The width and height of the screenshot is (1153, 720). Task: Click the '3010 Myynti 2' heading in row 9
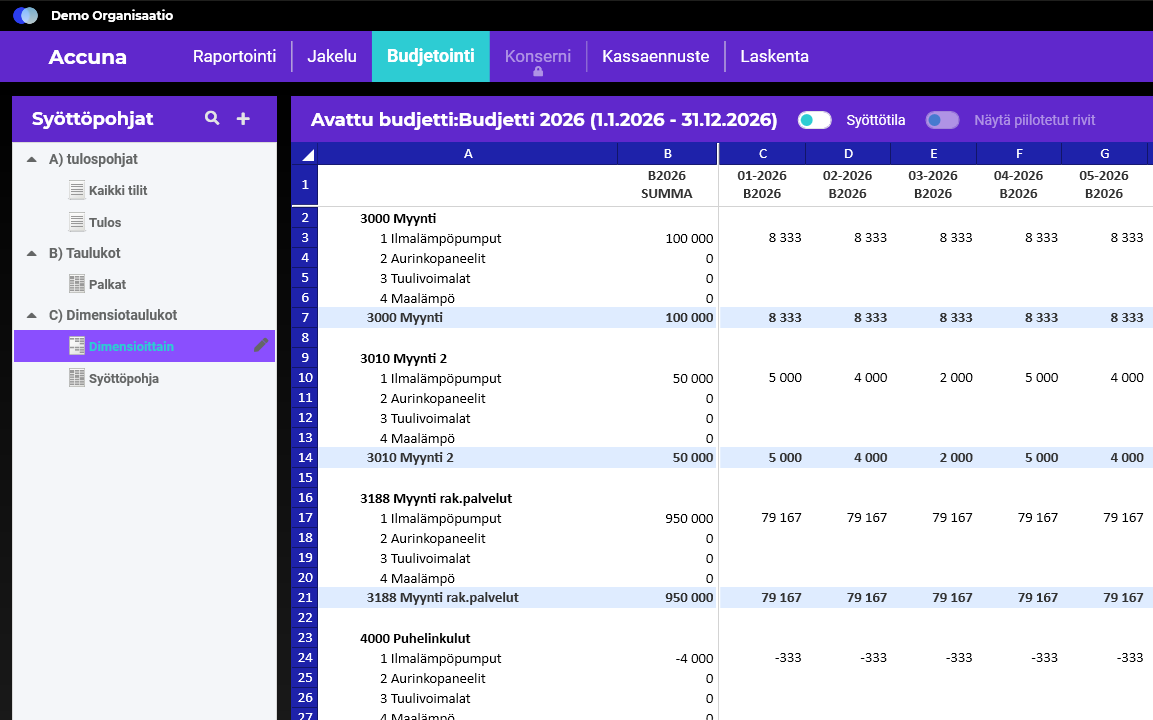404,359
